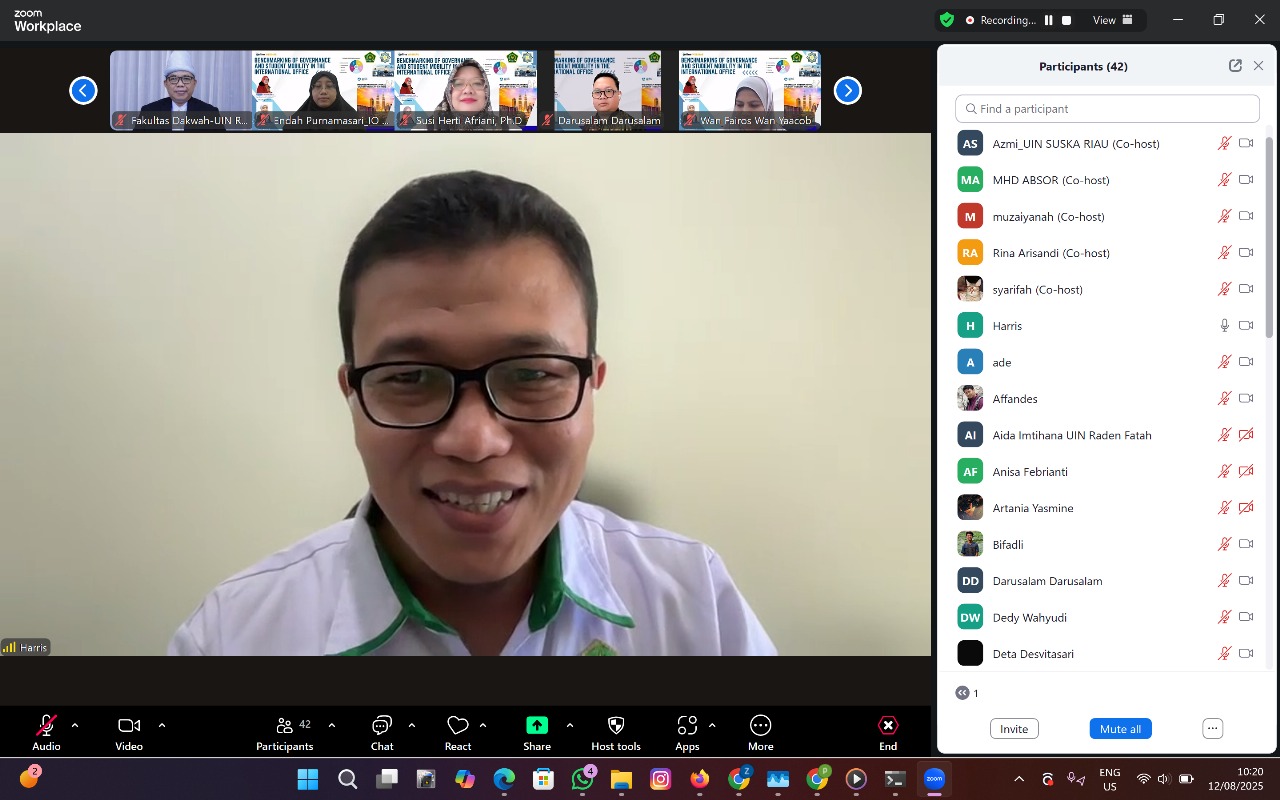This screenshot has height=800, width=1280.
Task: Click the Find a participant search field
Action: (x=1107, y=109)
